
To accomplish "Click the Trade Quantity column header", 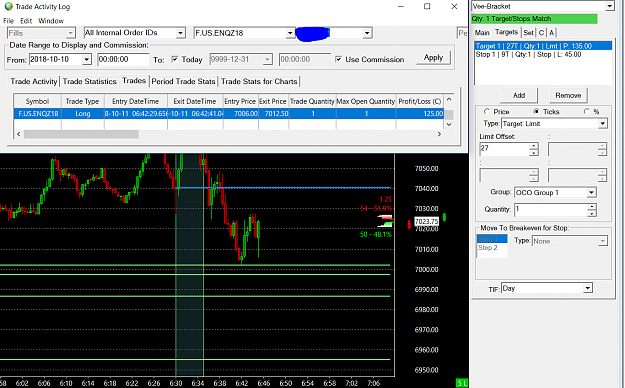I will tap(312, 101).
